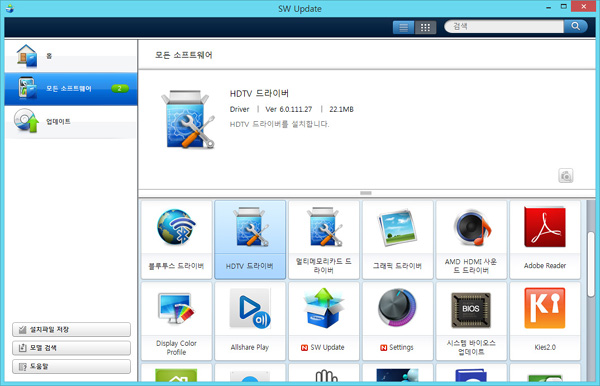600x386 pixels.
Task: Click the search input field
Action: click(x=504, y=26)
